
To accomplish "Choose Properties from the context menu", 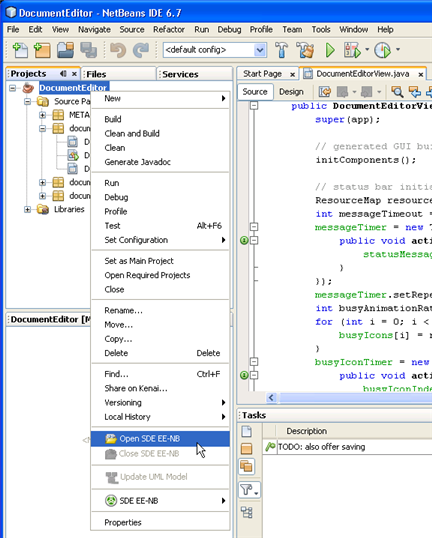I will pos(160,523).
